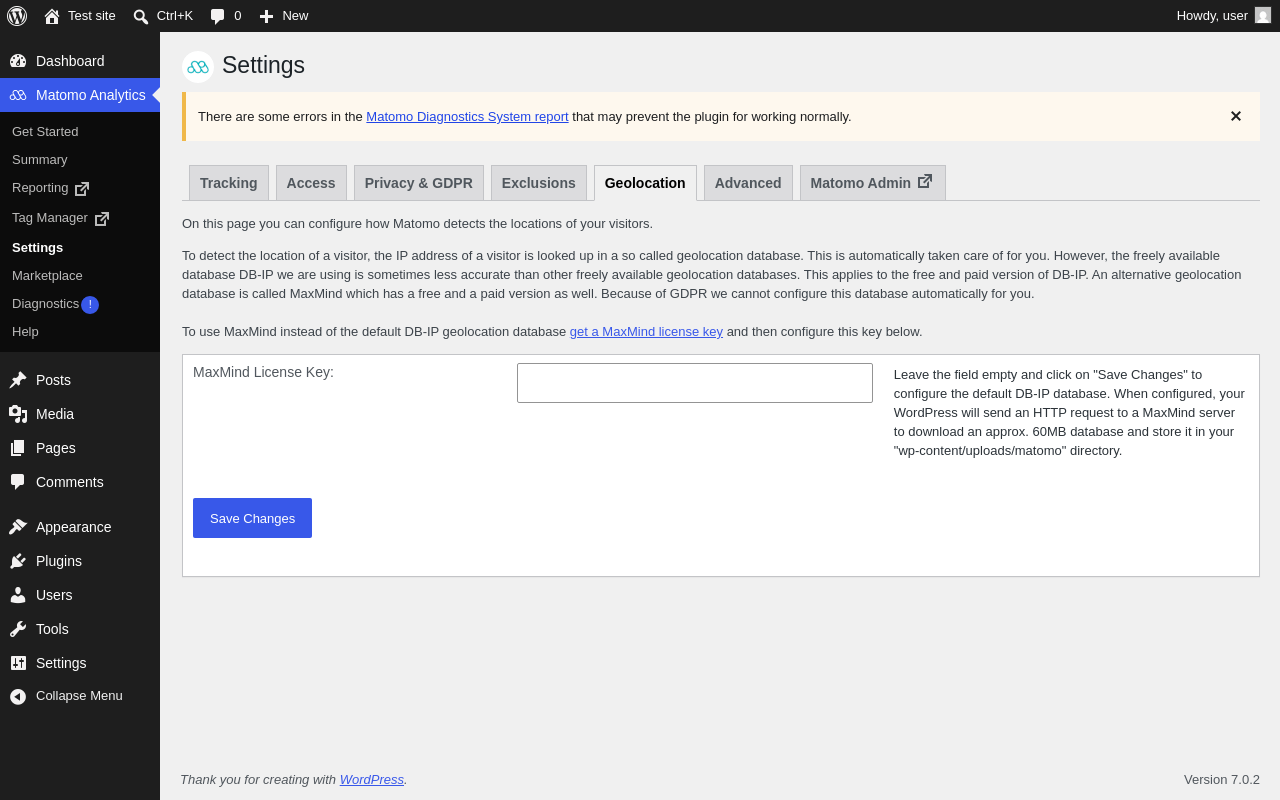
Task: Switch to the Access tab
Action: click(x=311, y=183)
